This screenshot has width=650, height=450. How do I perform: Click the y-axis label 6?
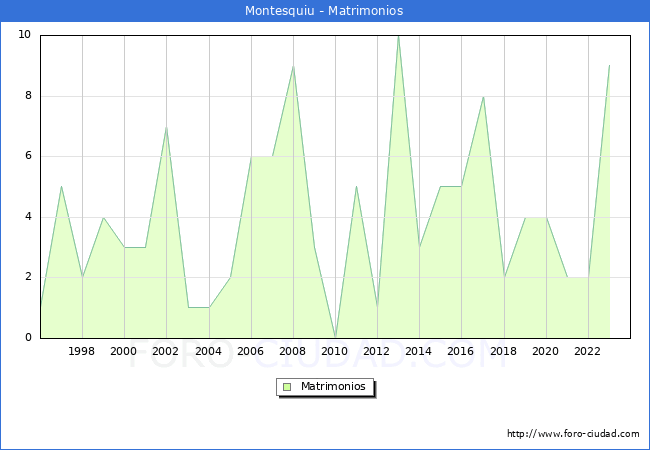28,156
